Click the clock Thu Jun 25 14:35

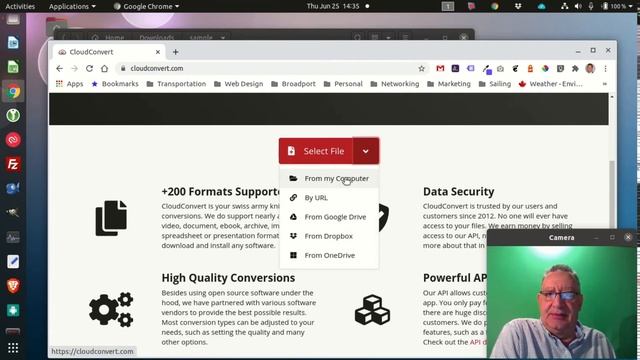333,6
